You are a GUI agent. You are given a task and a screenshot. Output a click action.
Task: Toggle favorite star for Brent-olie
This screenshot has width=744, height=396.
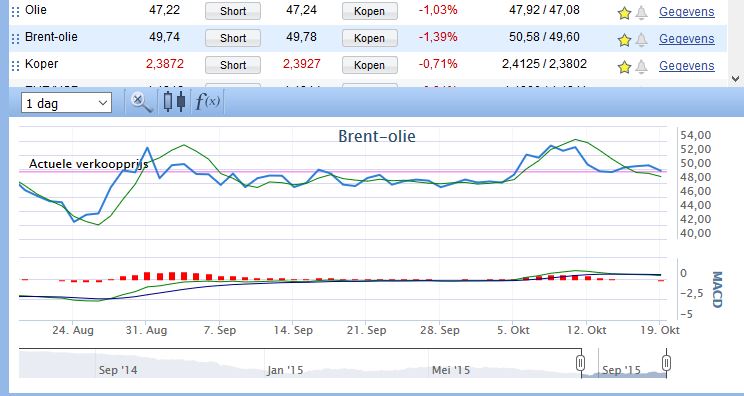pos(624,40)
